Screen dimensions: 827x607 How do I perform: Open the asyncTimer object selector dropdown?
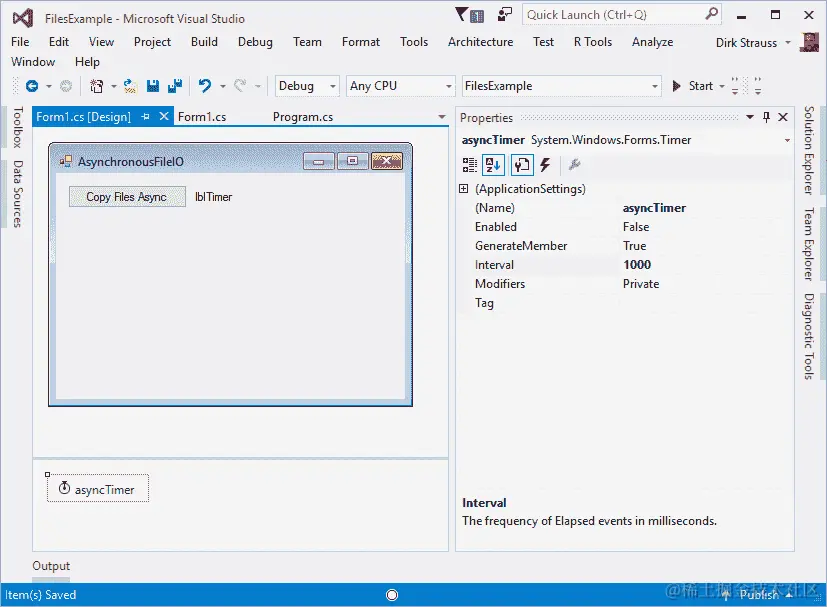(787, 140)
